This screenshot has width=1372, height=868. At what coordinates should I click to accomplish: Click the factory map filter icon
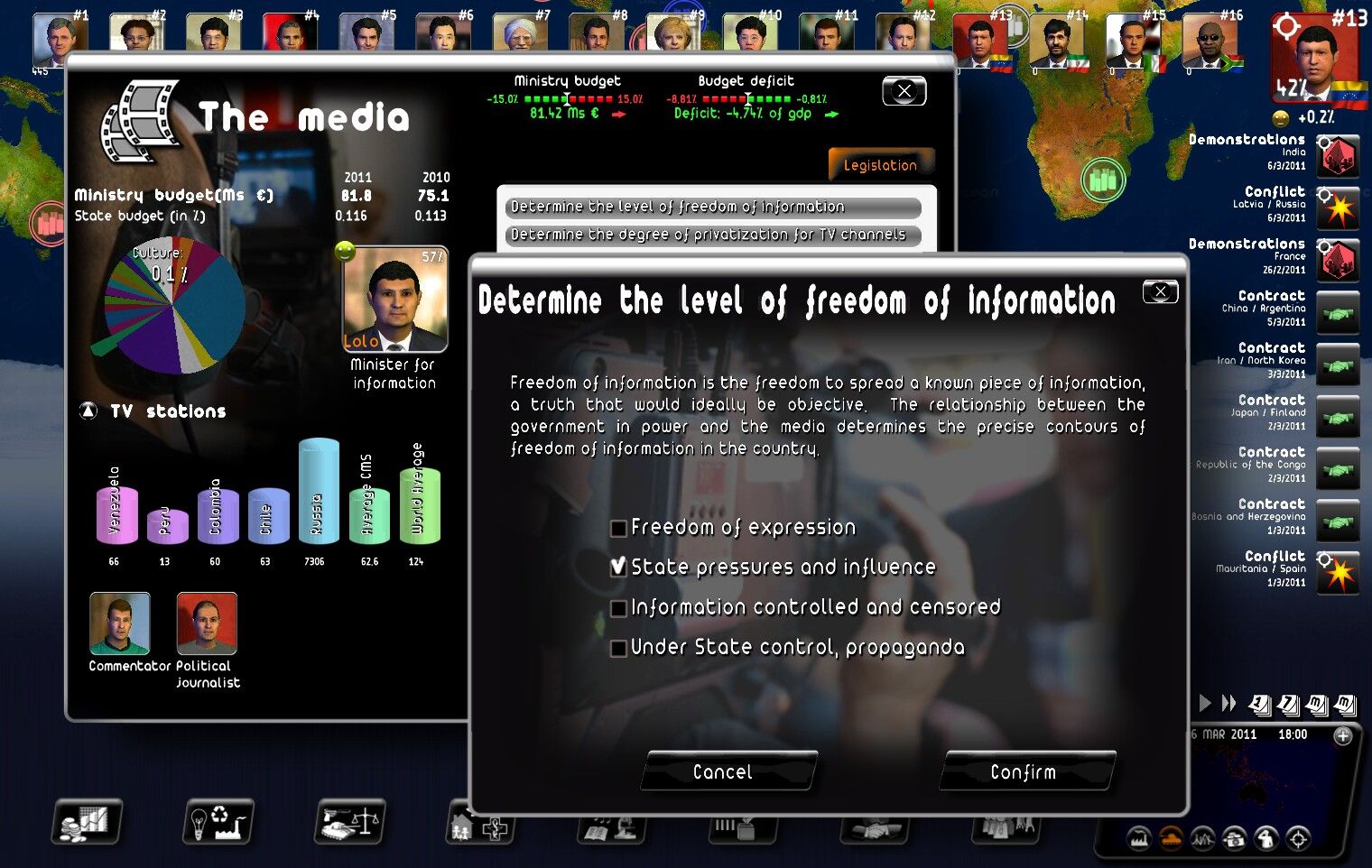[1139, 839]
